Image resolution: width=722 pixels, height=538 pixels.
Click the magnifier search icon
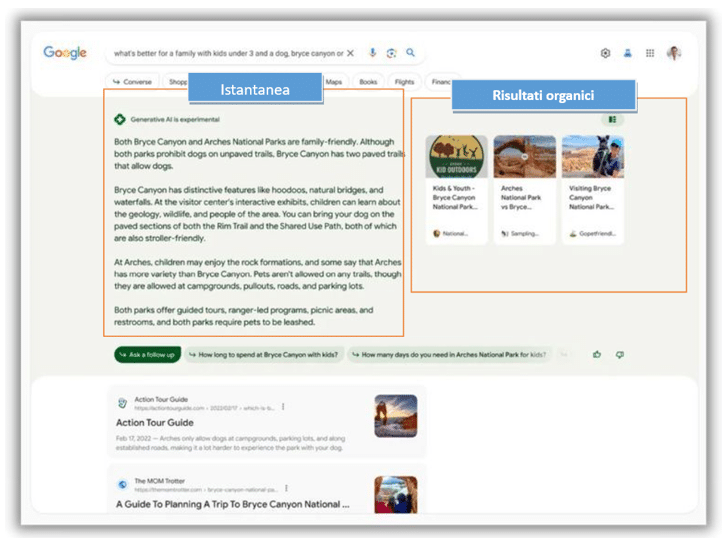(x=410, y=53)
